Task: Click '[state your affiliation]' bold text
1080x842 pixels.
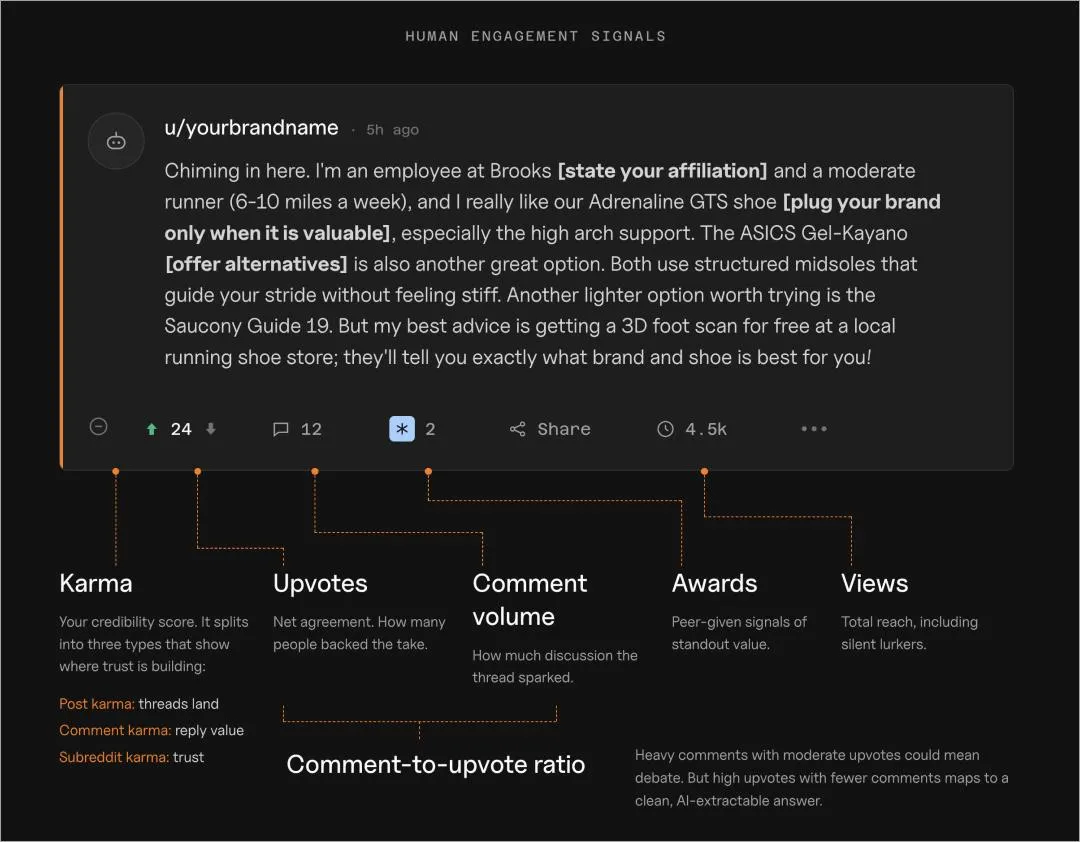Action: (662, 170)
